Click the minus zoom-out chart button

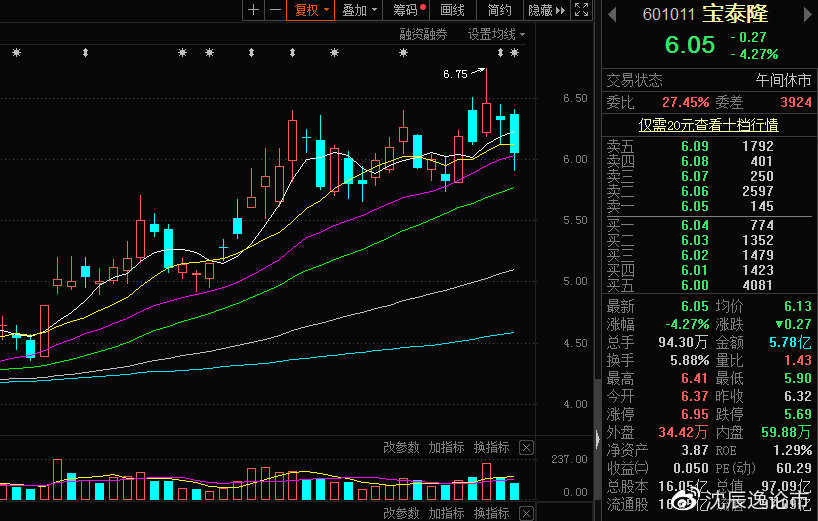point(273,10)
